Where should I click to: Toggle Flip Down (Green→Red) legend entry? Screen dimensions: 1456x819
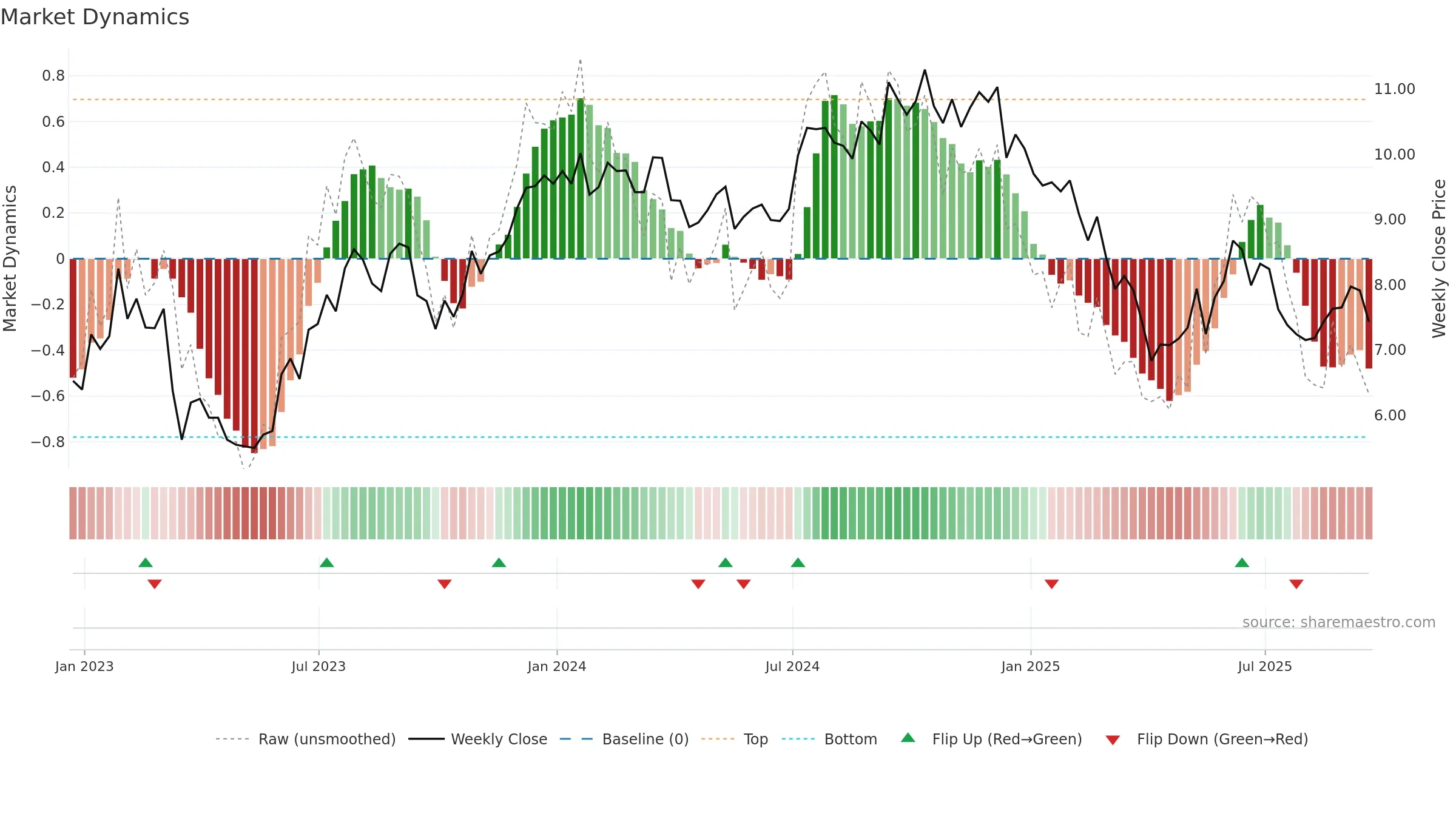pyautogui.click(x=1206, y=739)
